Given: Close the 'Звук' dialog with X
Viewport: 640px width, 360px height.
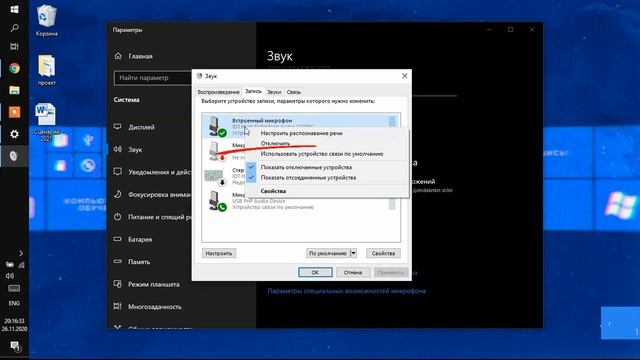Looking at the screenshot, I should point(404,76).
